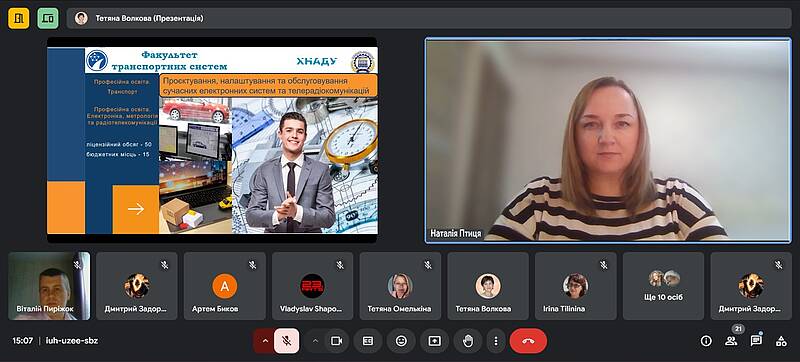The height and width of the screenshot is (362, 800).
Task: Click Irina Tilinina's round avatar photo
Action: click(x=576, y=286)
